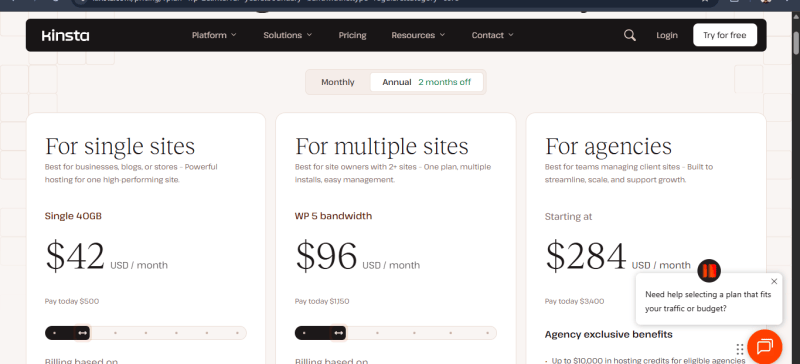Click the 'WP 5 bandwidth' plan label

click(x=333, y=216)
